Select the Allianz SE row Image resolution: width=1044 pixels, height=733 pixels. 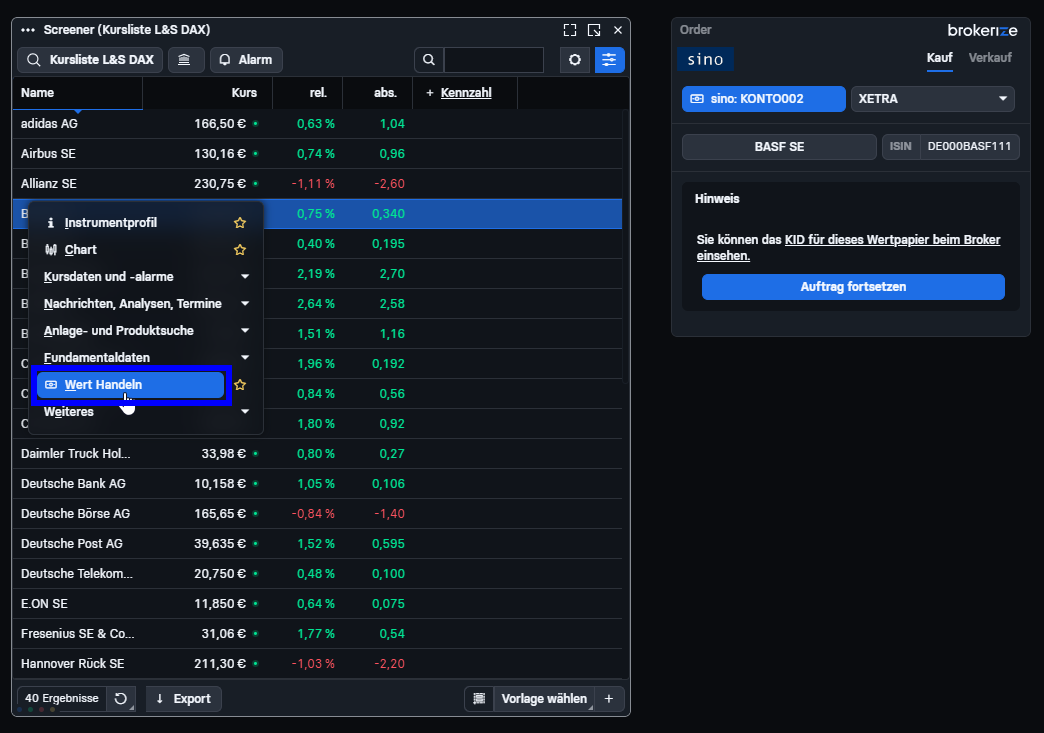(x=317, y=184)
